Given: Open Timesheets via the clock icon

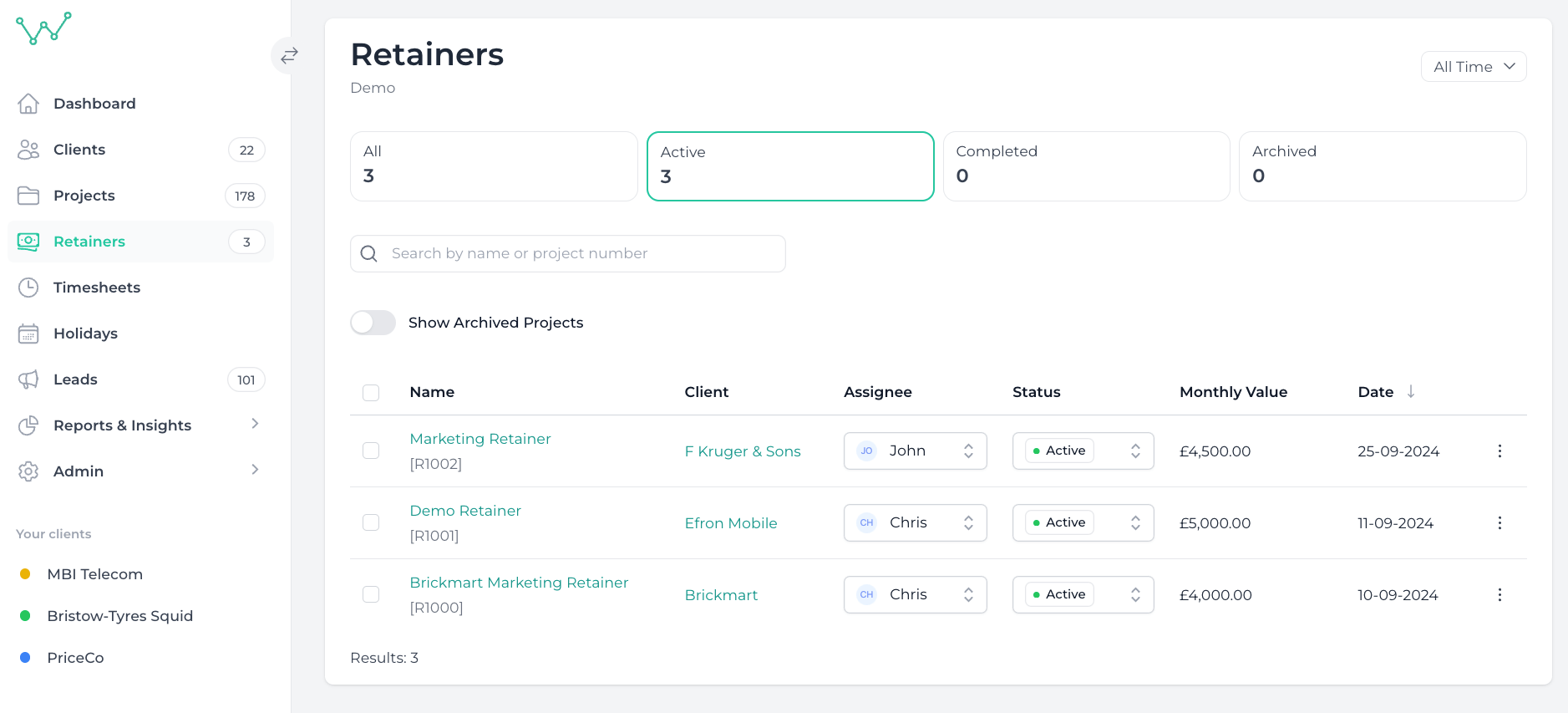Looking at the screenshot, I should click(28, 288).
